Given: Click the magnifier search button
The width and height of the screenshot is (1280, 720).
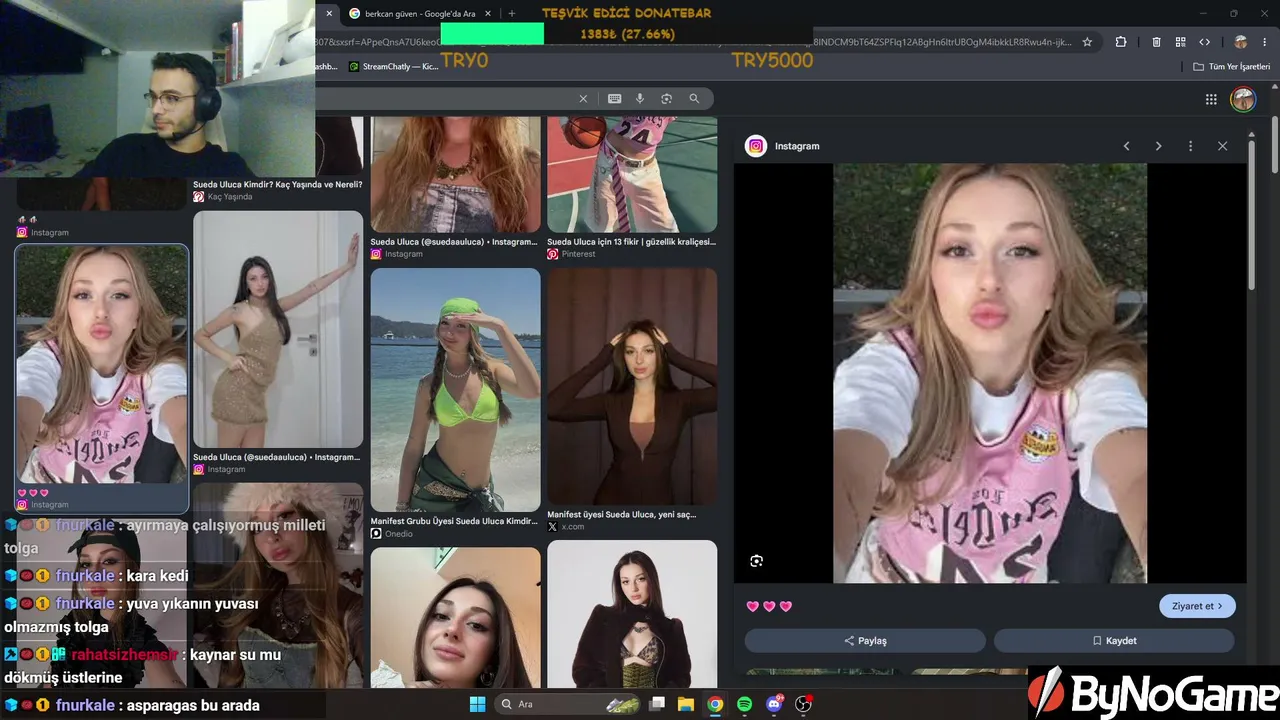Looking at the screenshot, I should tap(694, 99).
